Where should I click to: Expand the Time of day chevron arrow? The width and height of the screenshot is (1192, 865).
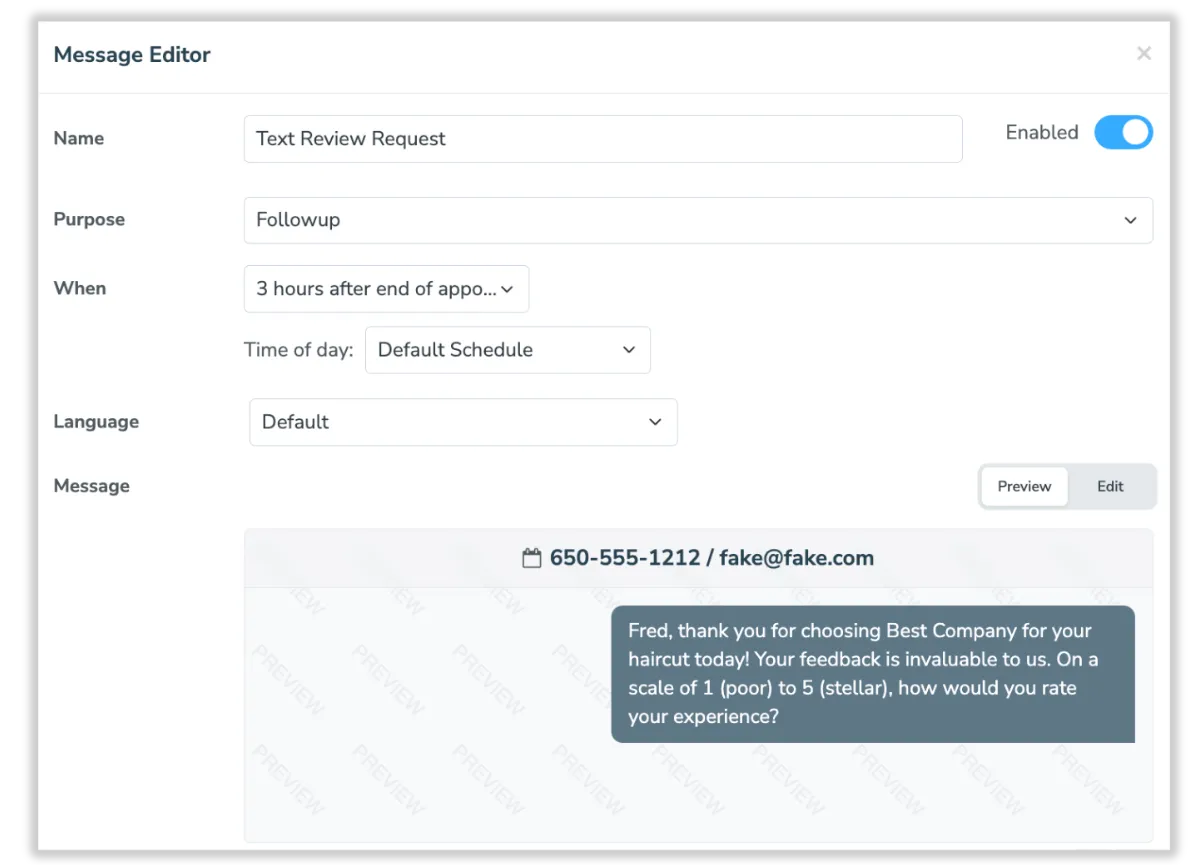629,350
